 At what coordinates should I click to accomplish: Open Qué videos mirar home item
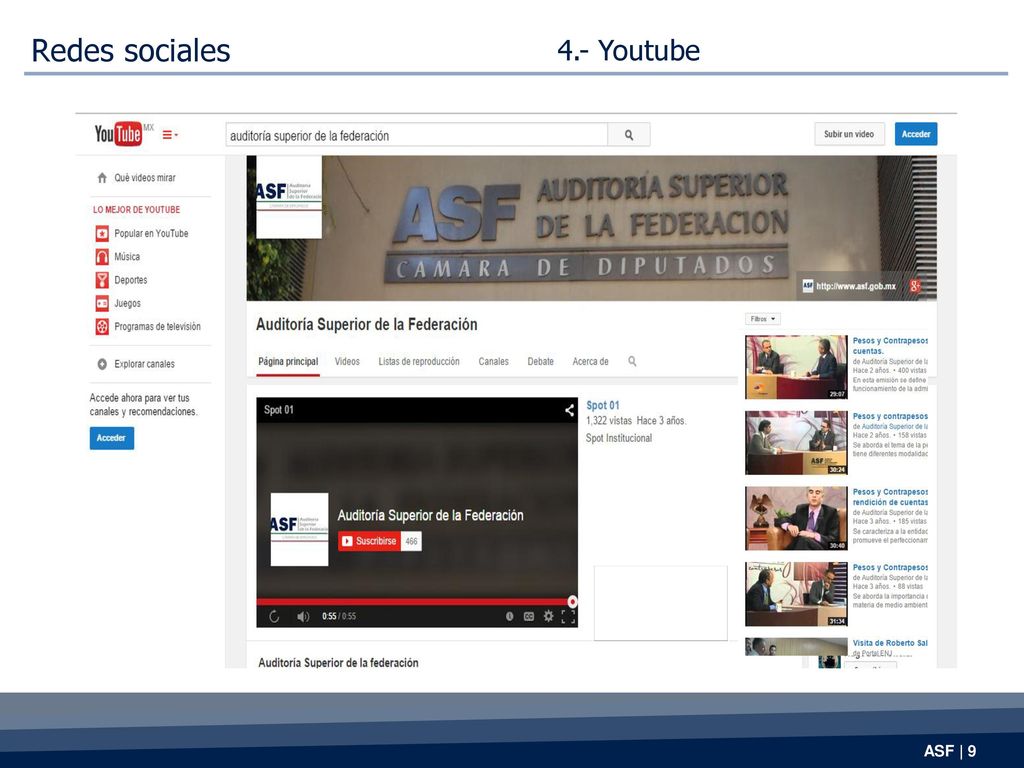point(136,178)
